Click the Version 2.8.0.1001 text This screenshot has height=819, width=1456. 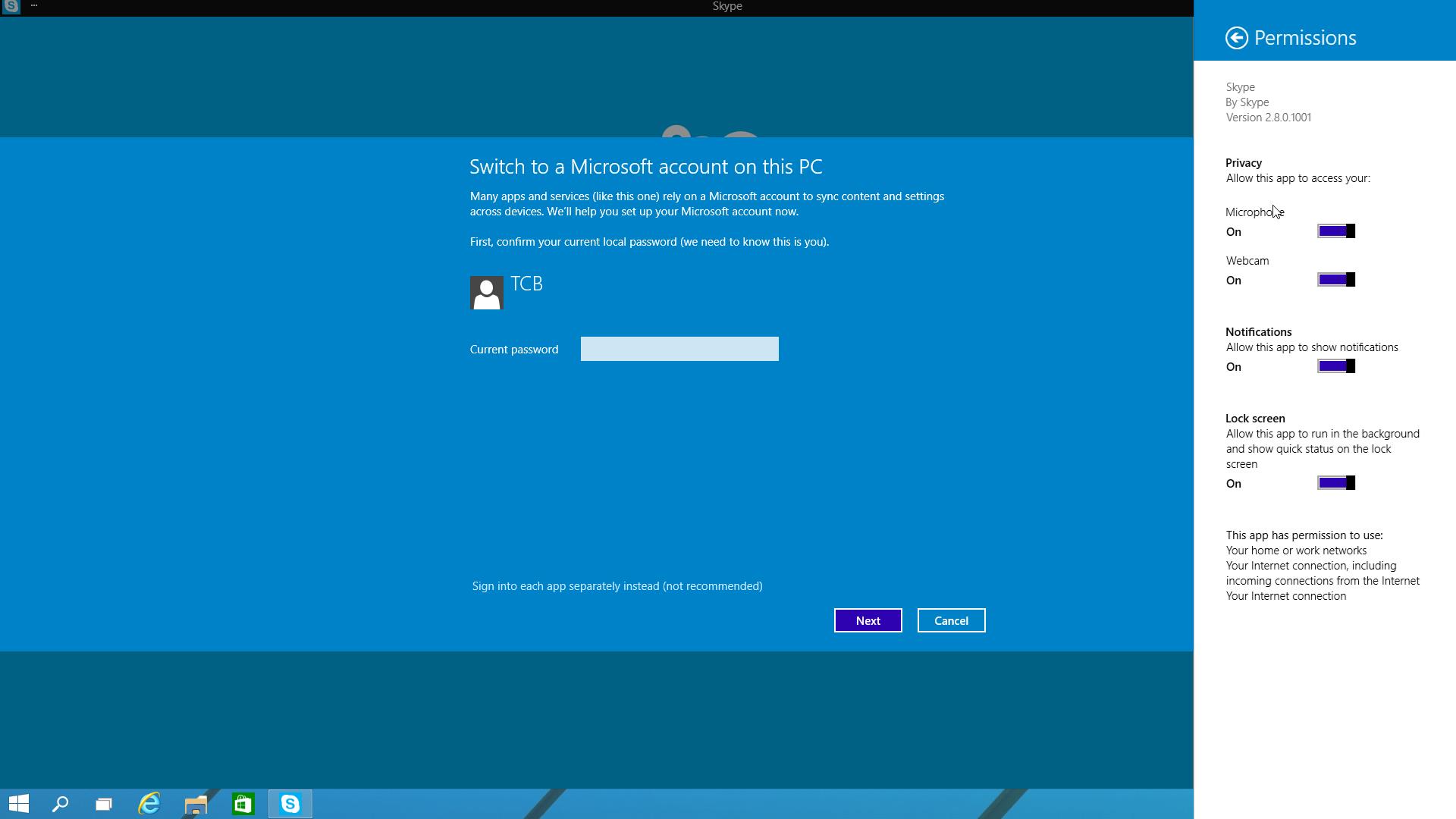point(1269,118)
